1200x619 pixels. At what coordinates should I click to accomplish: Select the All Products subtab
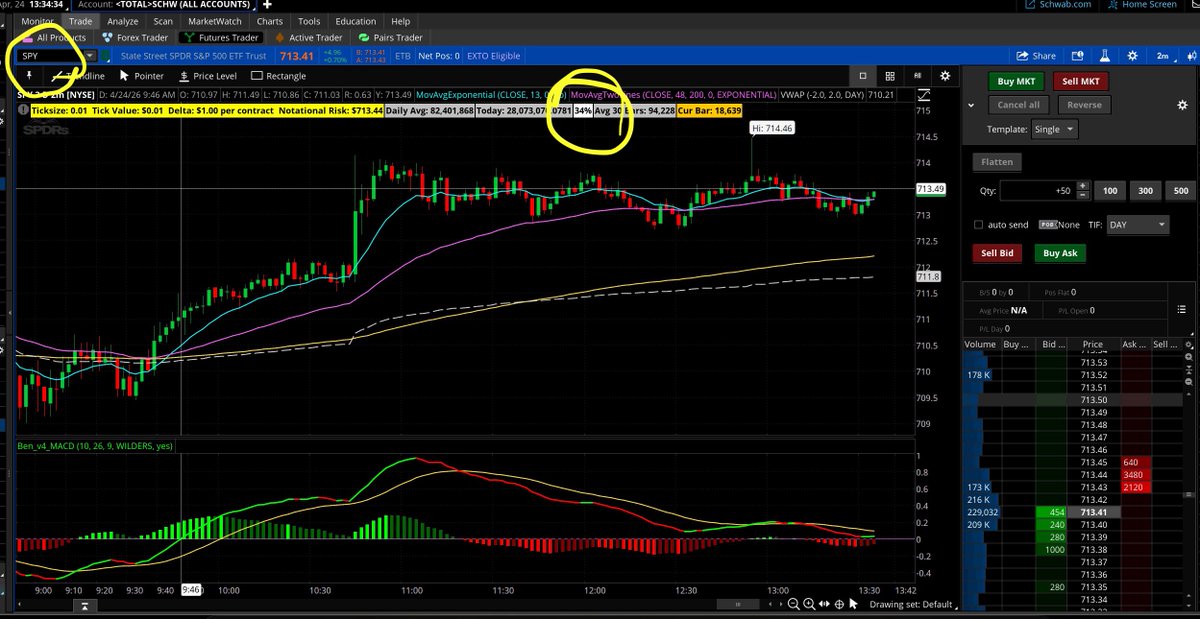[53, 38]
